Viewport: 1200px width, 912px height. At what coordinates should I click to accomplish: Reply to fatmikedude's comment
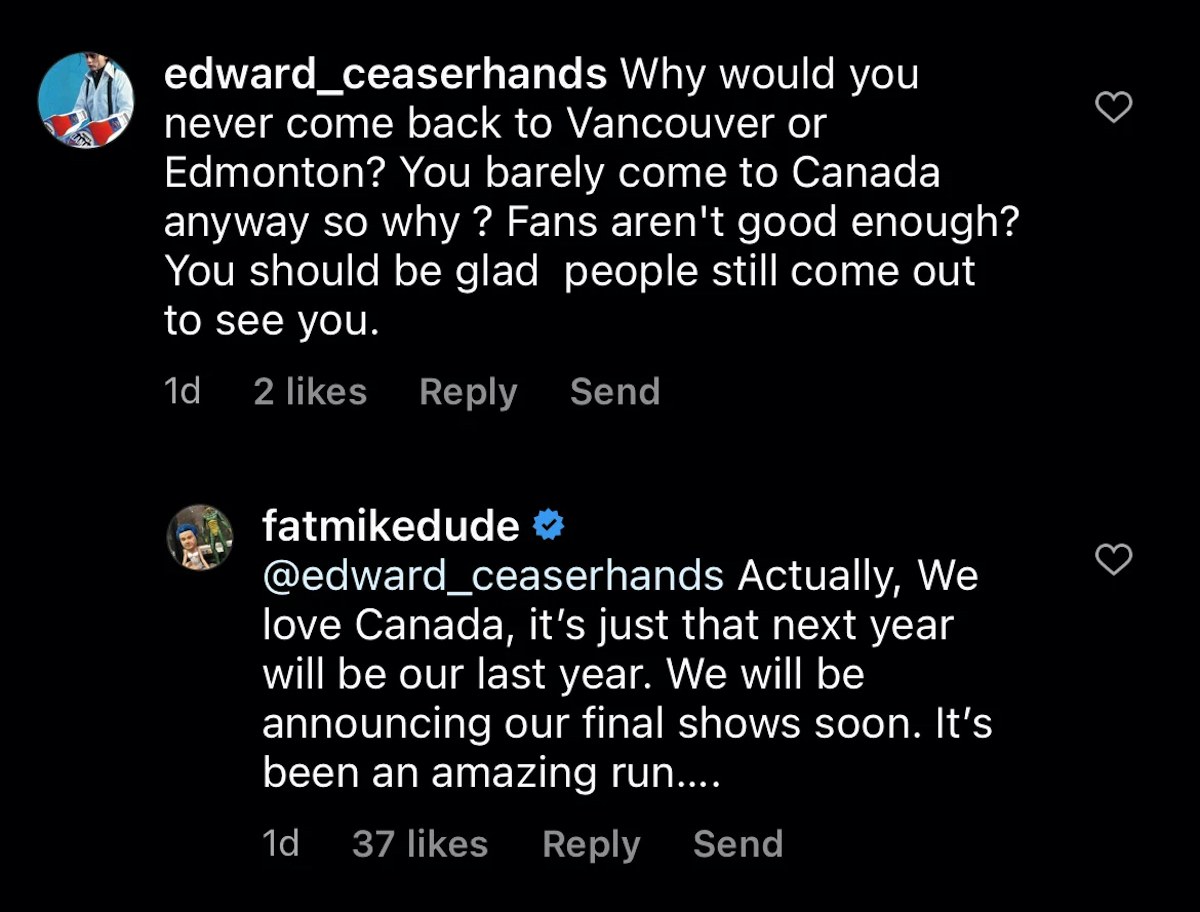click(x=591, y=844)
